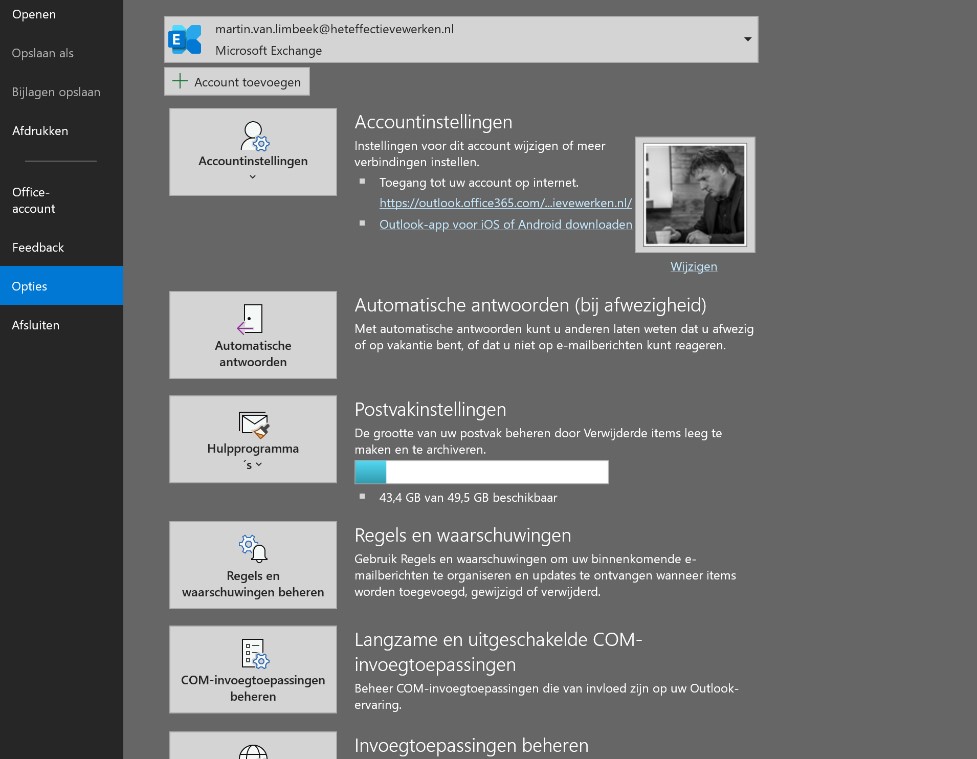Click the Toegang tot uw account op internet text
Viewport: 977px width, 759px height.
479,183
